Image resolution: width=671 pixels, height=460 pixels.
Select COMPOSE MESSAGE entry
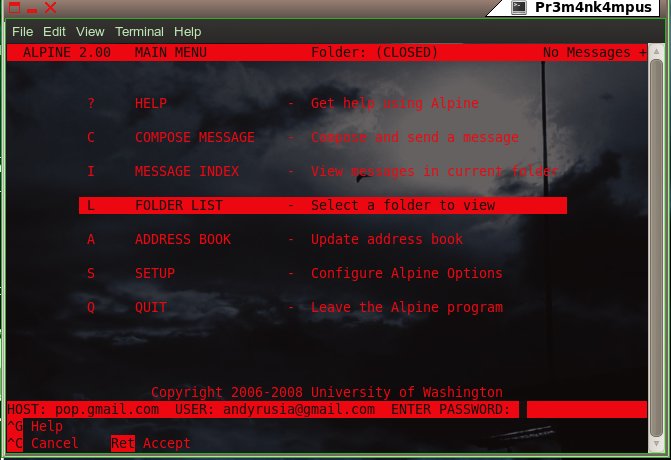[x=195, y=137]
